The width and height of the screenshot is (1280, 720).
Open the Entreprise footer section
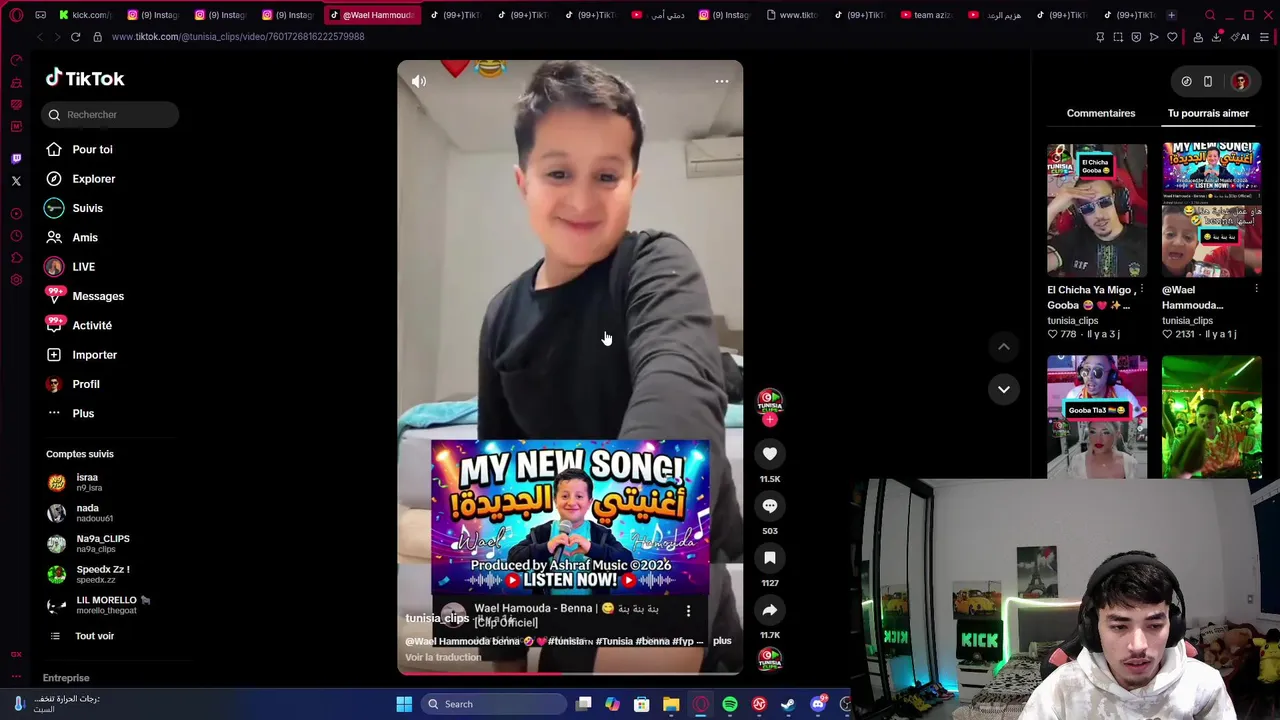point(66,678)
